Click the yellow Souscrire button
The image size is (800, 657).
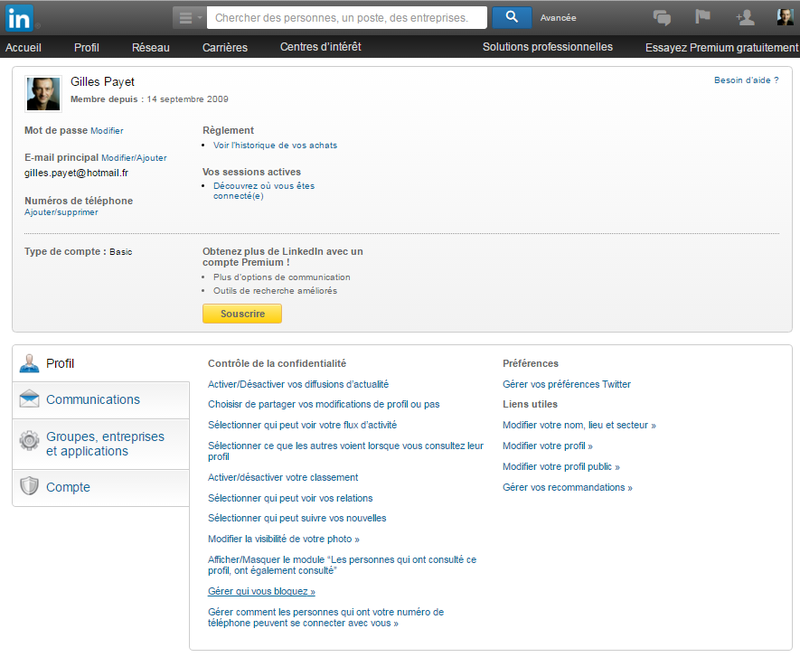point(242,314)
